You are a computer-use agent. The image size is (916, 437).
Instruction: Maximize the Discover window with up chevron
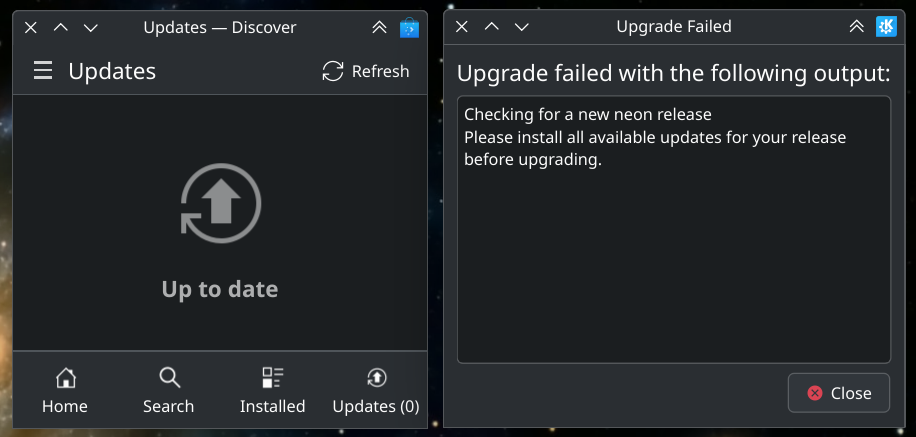point(61,27)
